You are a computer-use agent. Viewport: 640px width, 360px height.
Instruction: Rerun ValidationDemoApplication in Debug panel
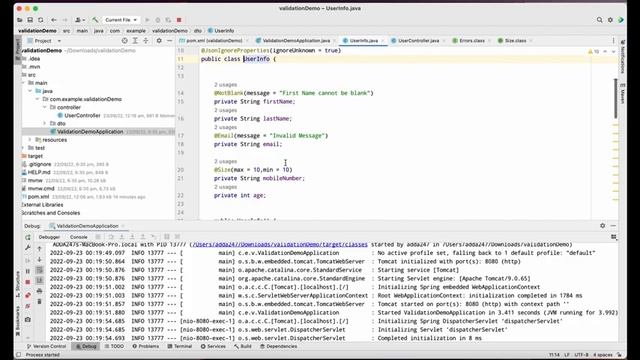pyautogui.click(x=28, y=237)
